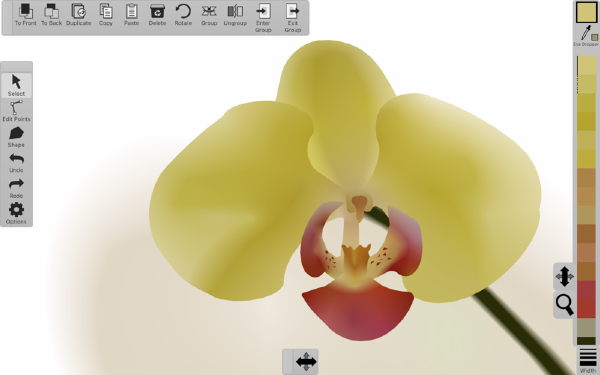This screenshot has height=375, width=600.
Task: Duplicate the selected shape
Action: 78,15
